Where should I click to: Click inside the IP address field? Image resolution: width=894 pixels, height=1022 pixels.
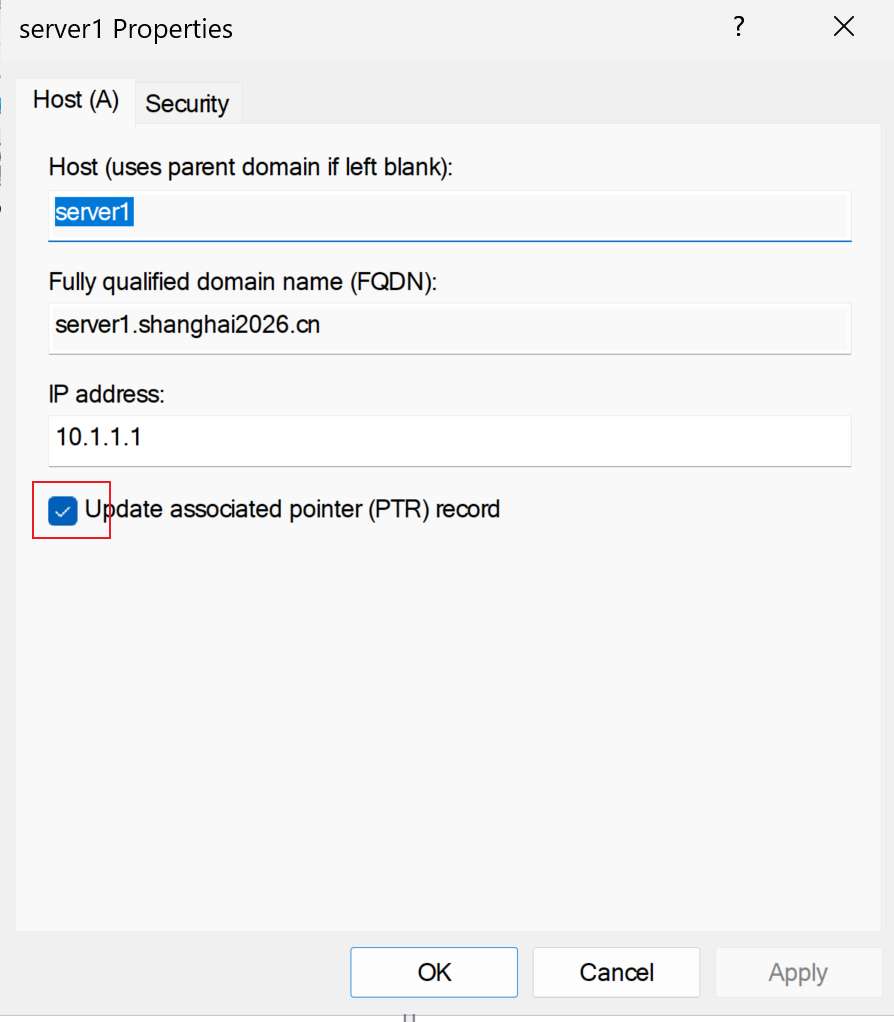[450, 441]
